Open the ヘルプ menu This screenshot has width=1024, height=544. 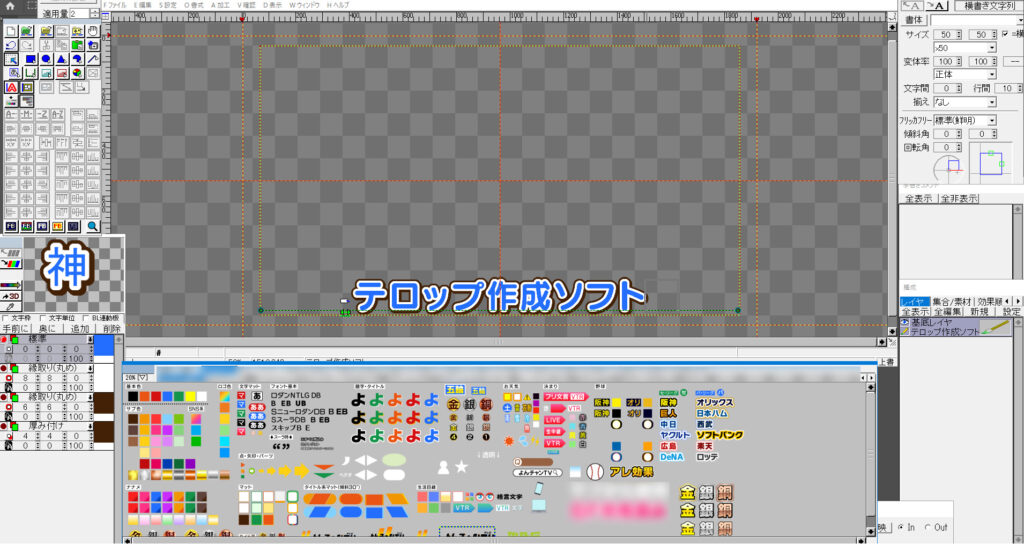(338, 5)
